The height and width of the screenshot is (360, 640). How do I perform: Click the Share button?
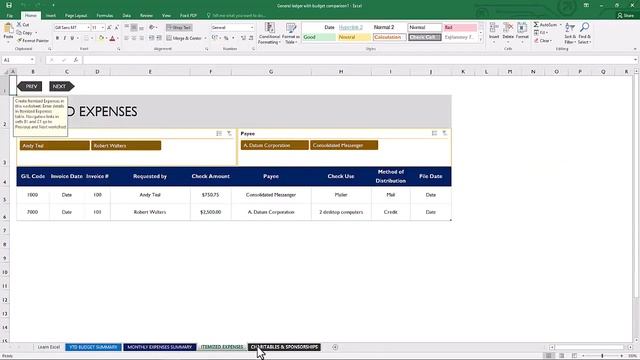(625, 16)
